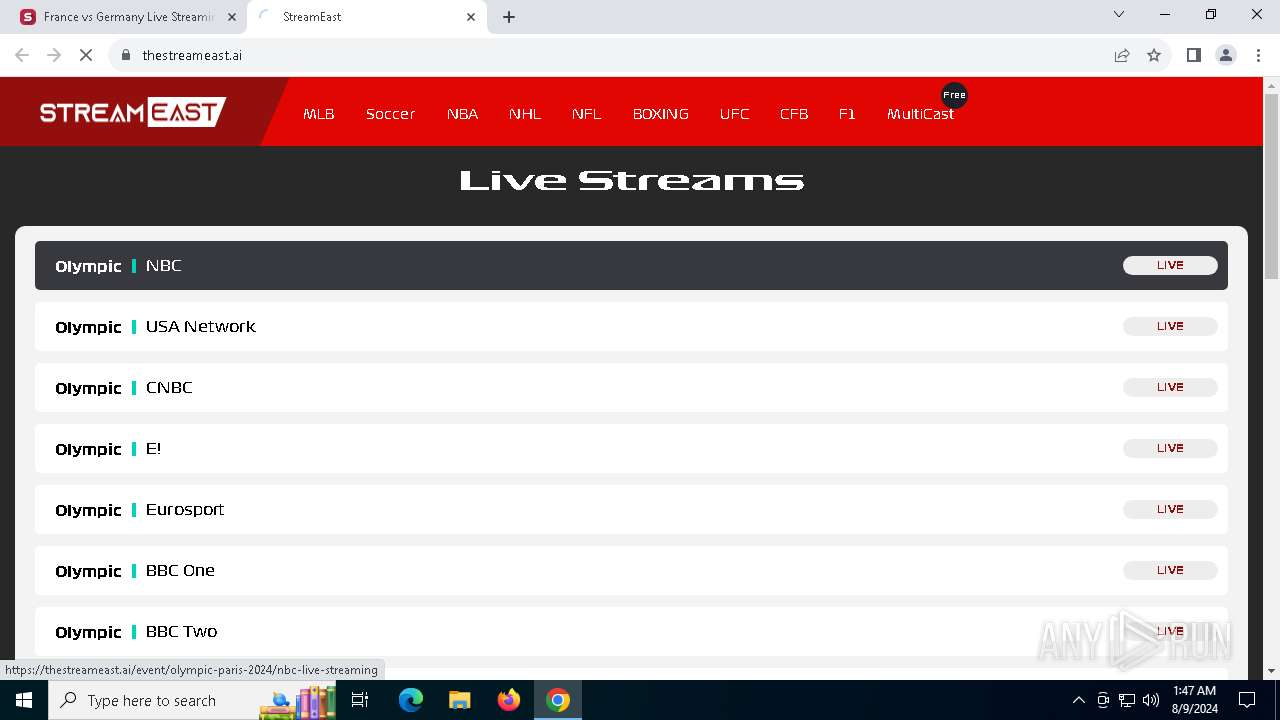The width and height of the screenshot is (1280, 720).
Task: Click the LIVE badge on E! row
Action: tap(1170, 448)
